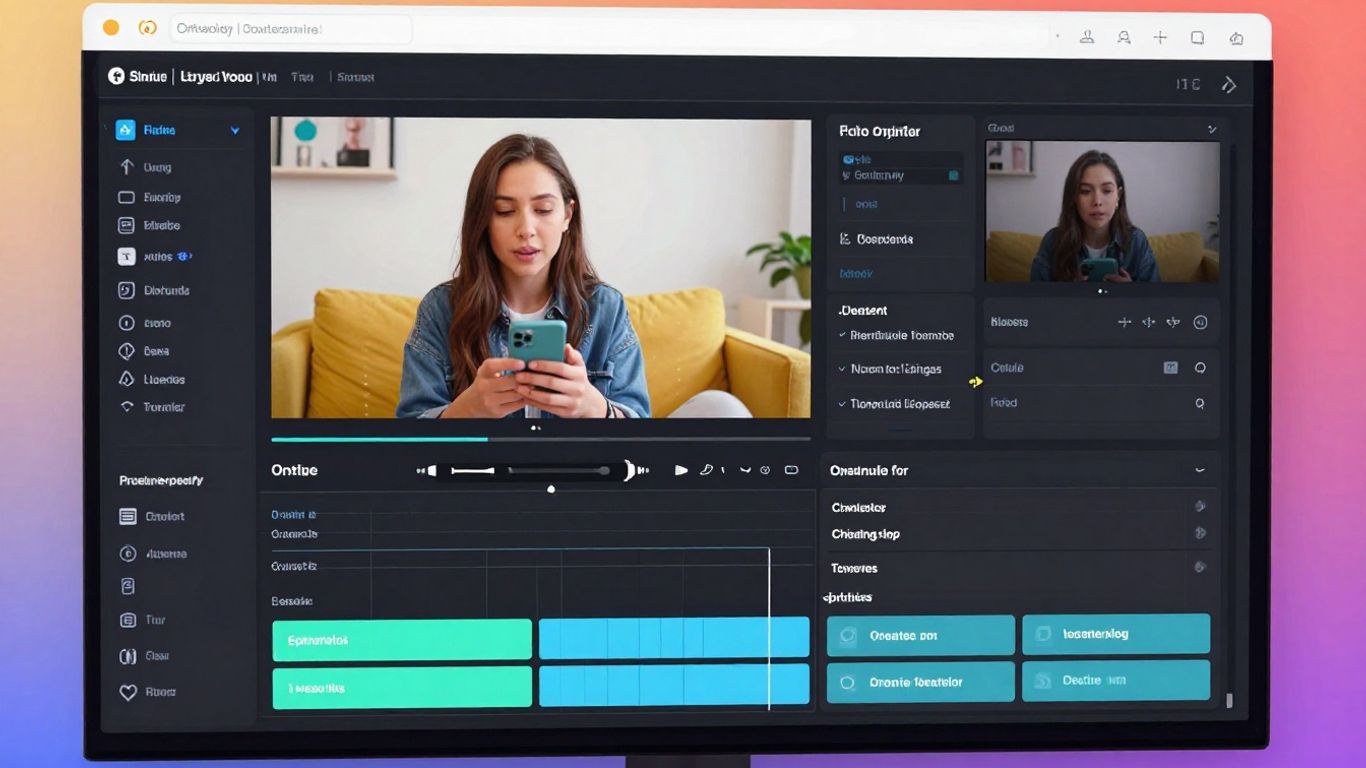This screenshot has width=1366, height=768.
Task: Click the icon ending the 'Cheaing slop' row
Action: click(x=1200, y=533)
